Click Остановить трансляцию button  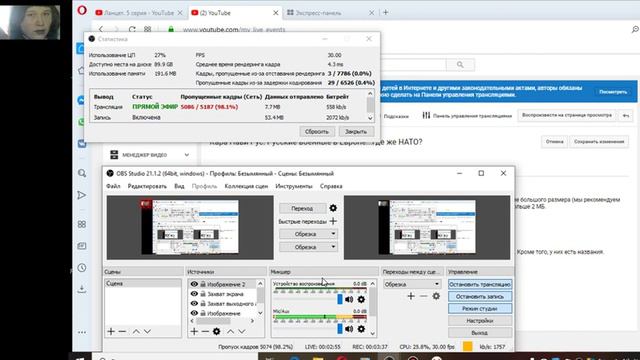click(x=480, y=284)
